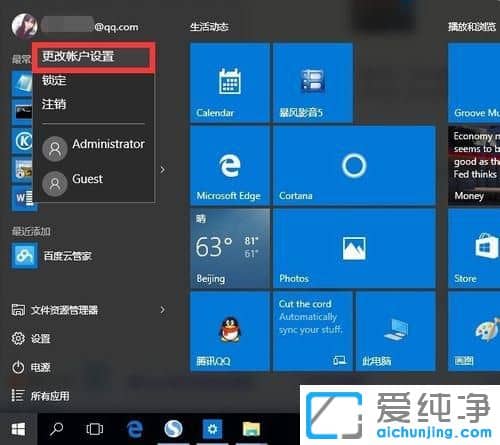Open the black command window app icon

pos(22,112)
